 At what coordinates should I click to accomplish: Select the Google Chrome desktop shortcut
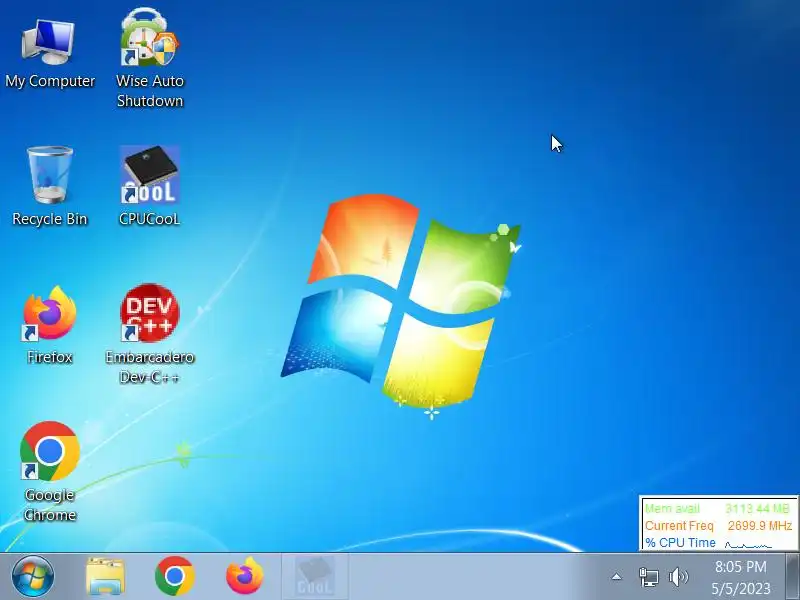point(49,471)
